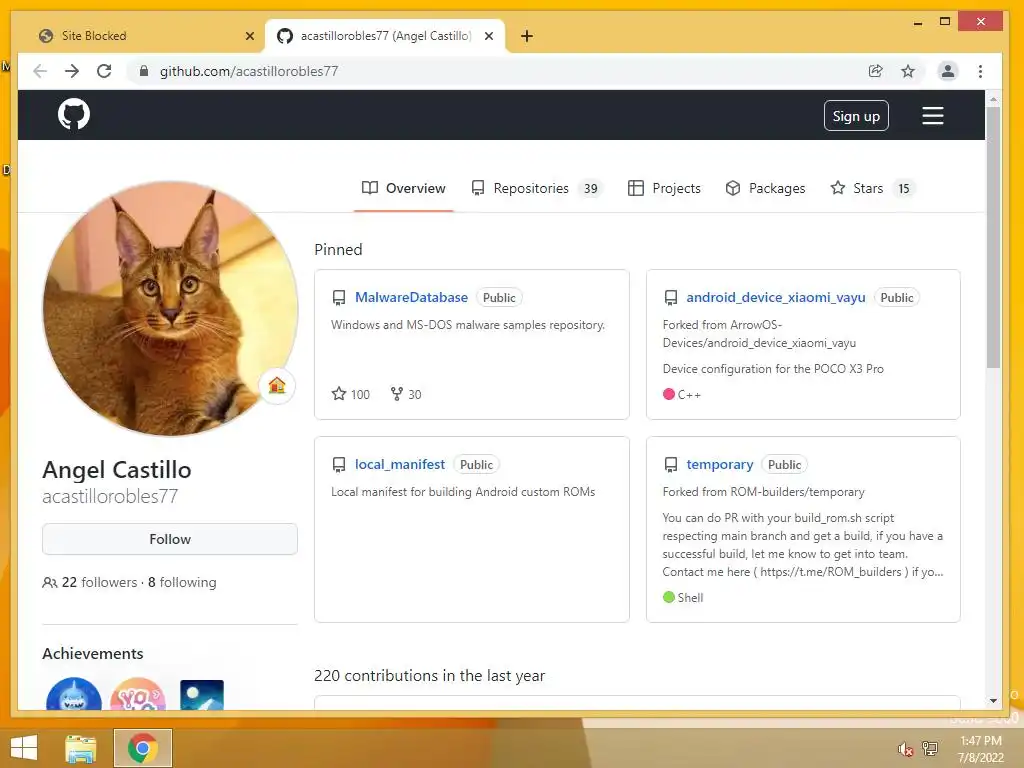Click the pink C++ language dot
This screenshot has width=1024, height=768.
(669, 394)
